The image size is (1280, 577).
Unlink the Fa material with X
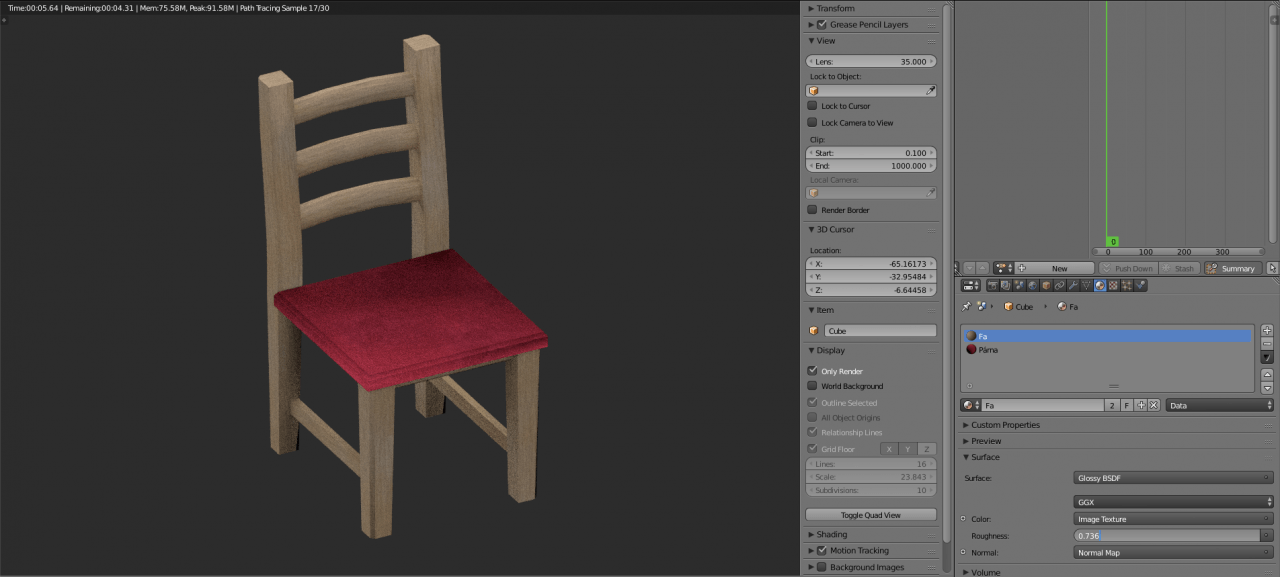click(x=1153, y=405)
